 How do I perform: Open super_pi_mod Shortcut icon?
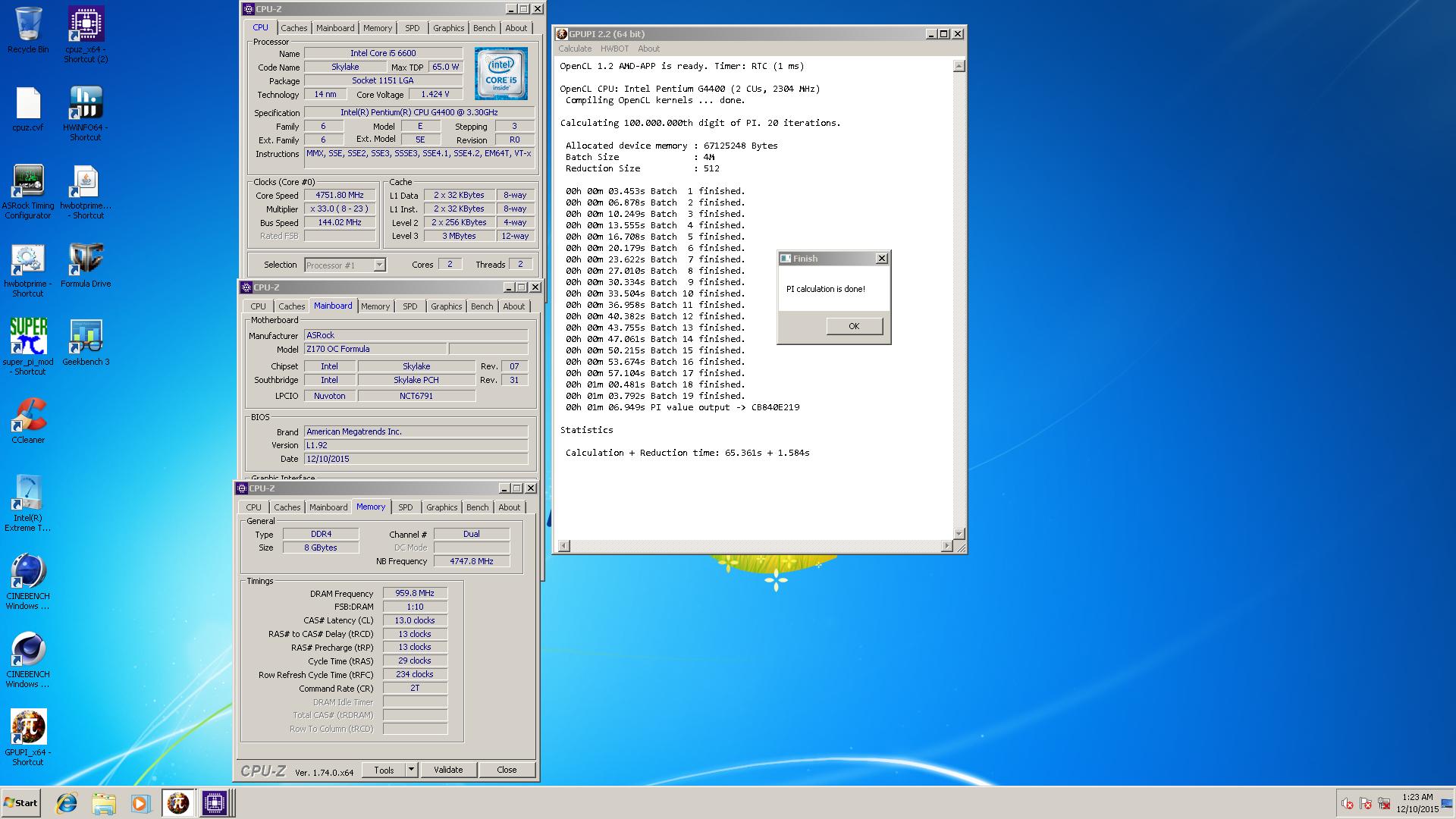click(28, 347)
